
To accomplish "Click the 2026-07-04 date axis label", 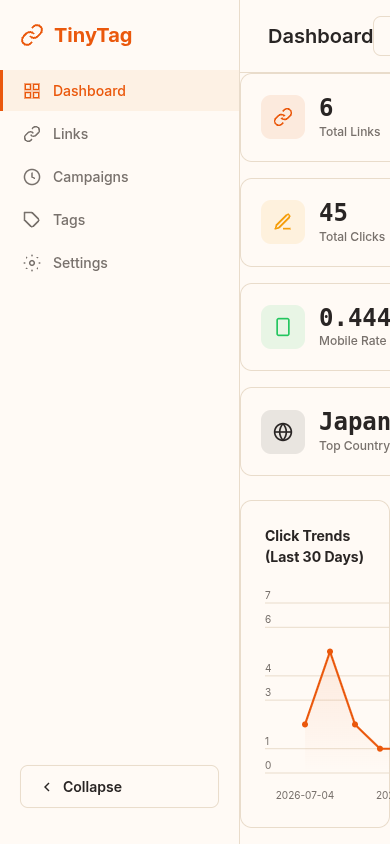I will pos(305,795).
